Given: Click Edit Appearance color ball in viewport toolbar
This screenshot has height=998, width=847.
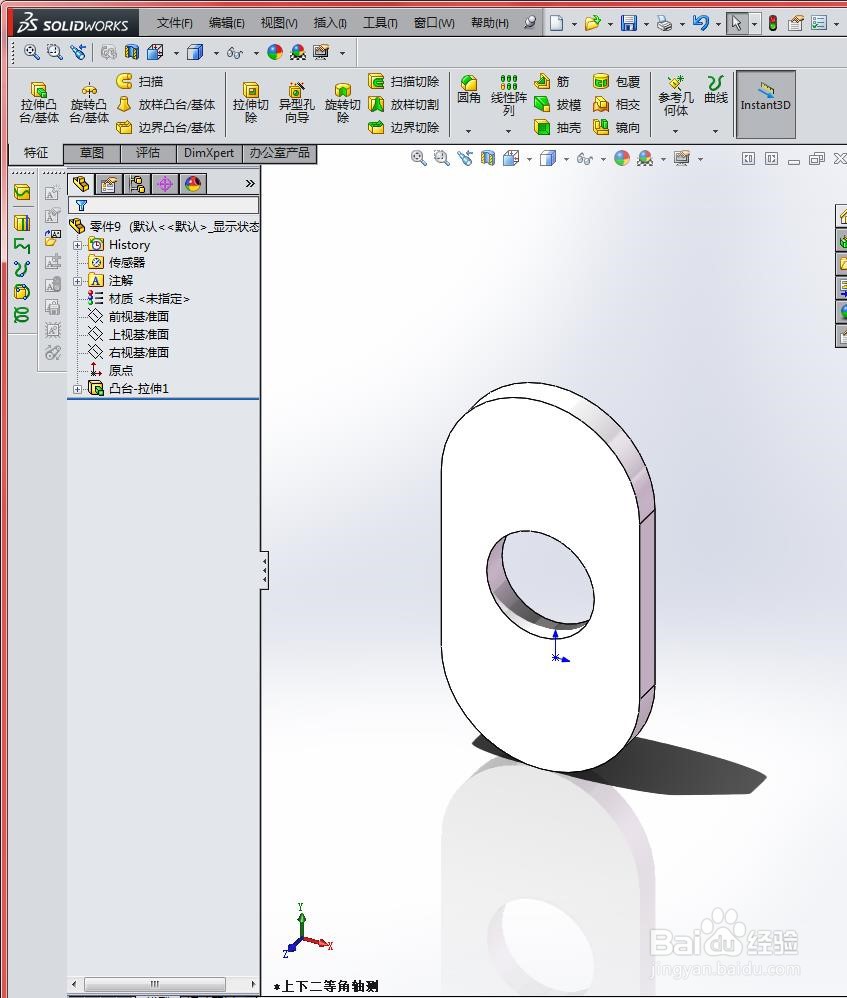Looking at the screenshot, I should click(x=622, y=158).
